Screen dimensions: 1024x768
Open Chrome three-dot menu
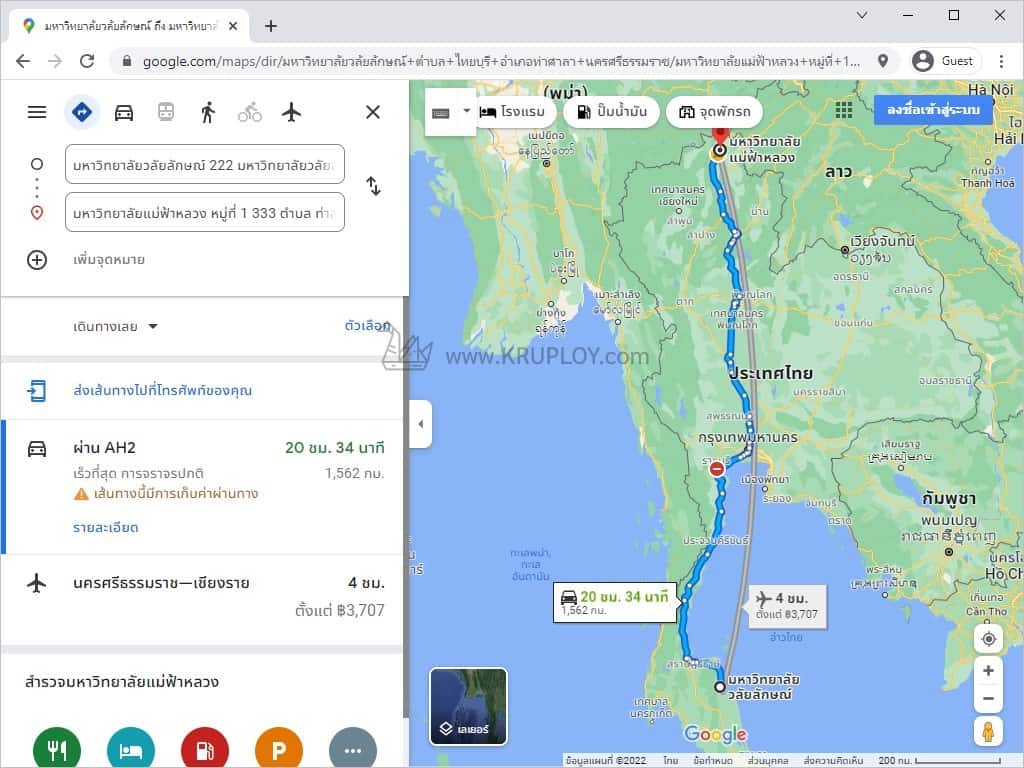coord(1001,61)
